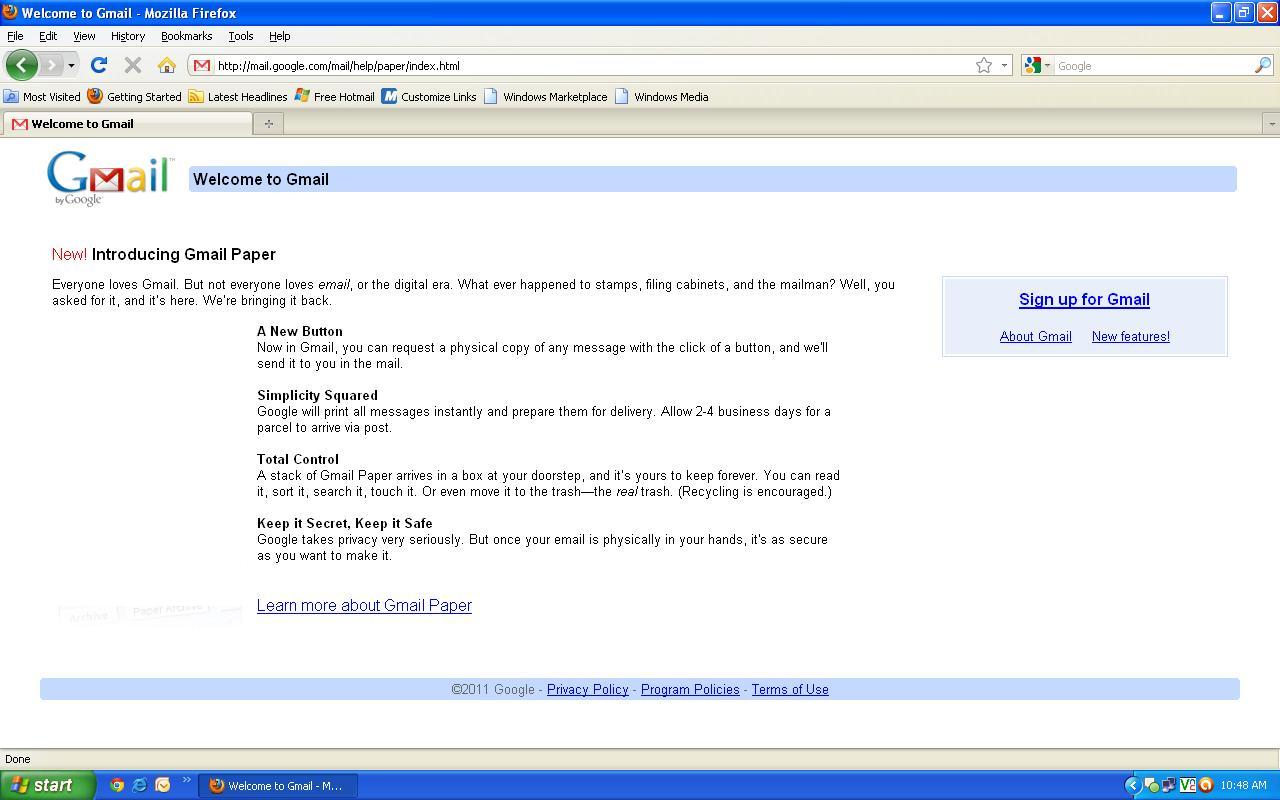Open the back/forward history dropdown arrow

(x=71, y=65)
